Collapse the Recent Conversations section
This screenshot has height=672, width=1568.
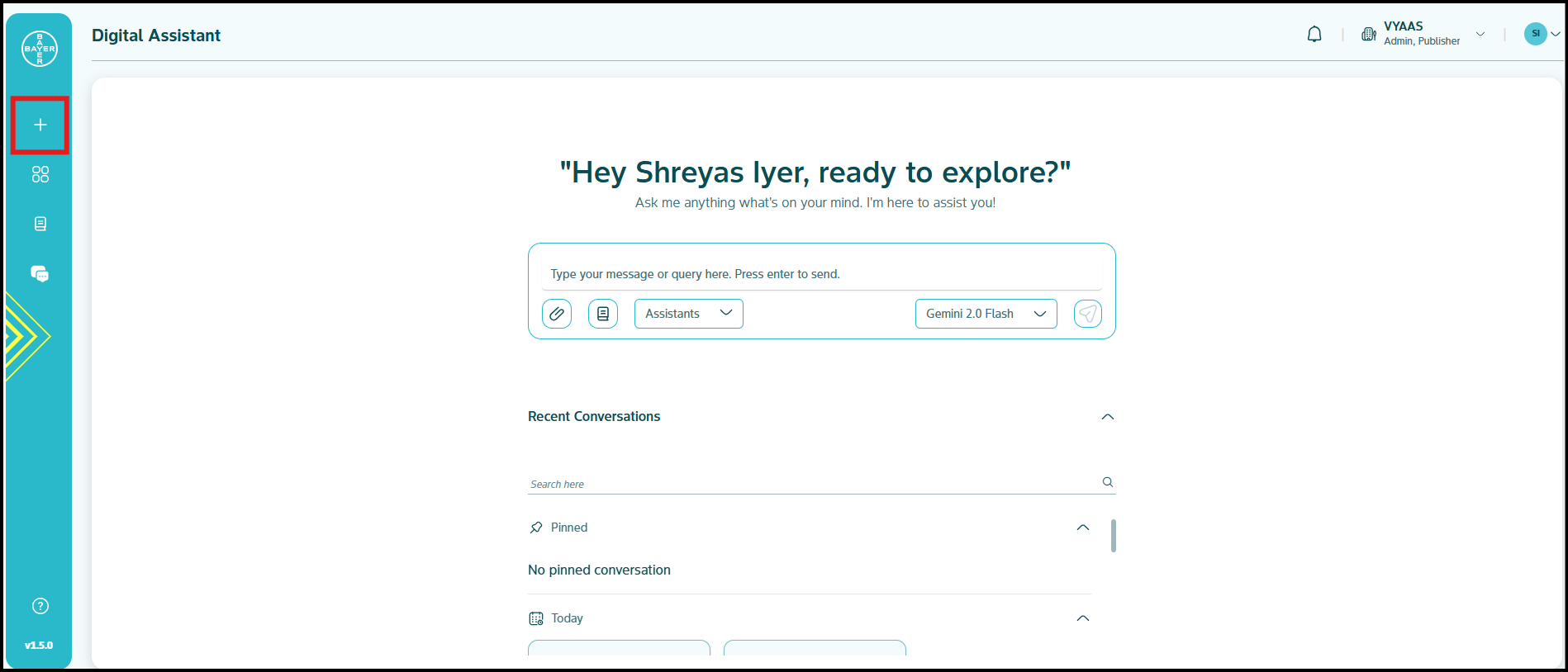coord(1108,417)
